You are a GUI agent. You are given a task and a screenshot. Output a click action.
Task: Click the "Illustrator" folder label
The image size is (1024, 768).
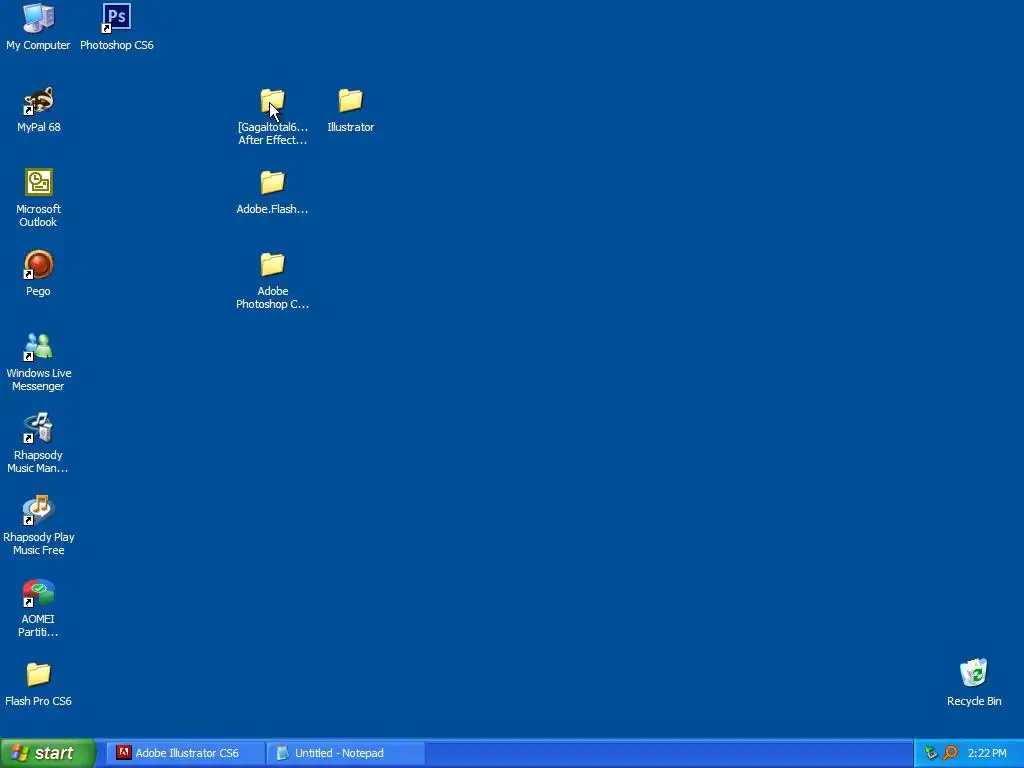click(351, 127)
